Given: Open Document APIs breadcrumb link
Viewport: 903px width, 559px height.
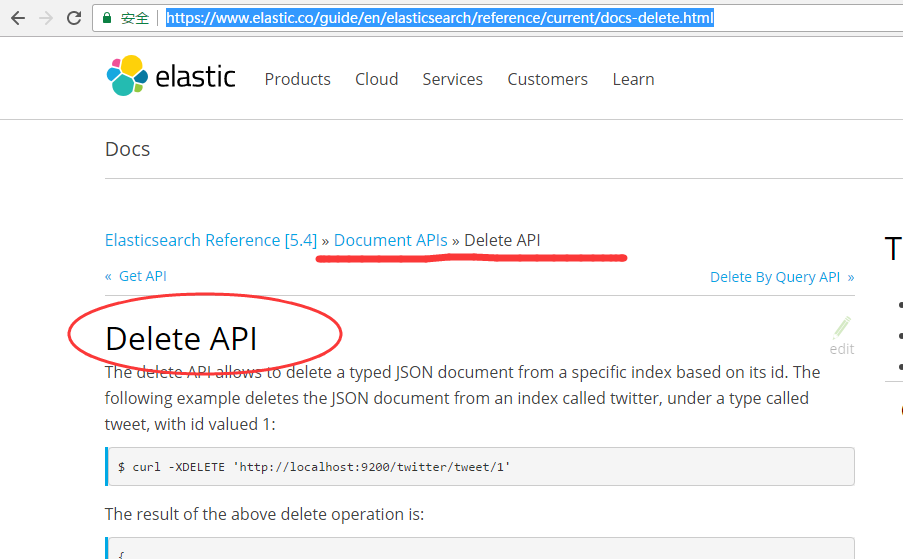Looking at the screenshot, I should (390, 240).
